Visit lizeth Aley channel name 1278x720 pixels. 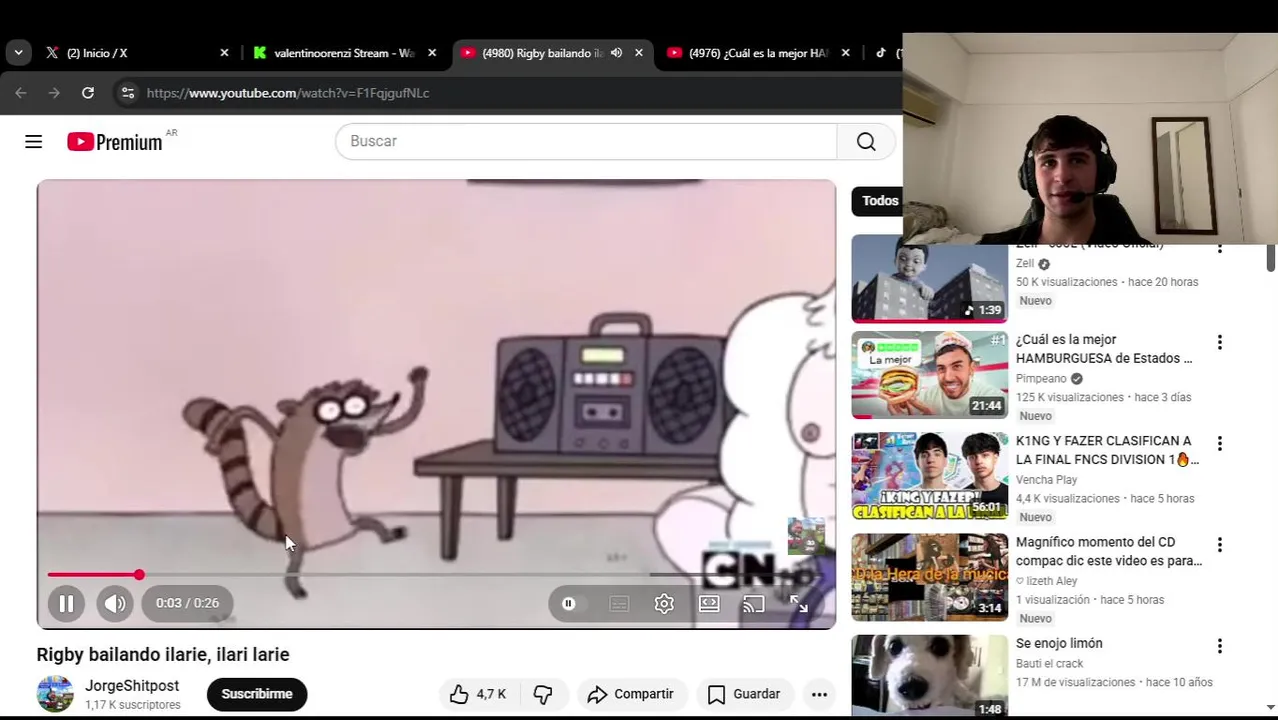[1051, 581]
